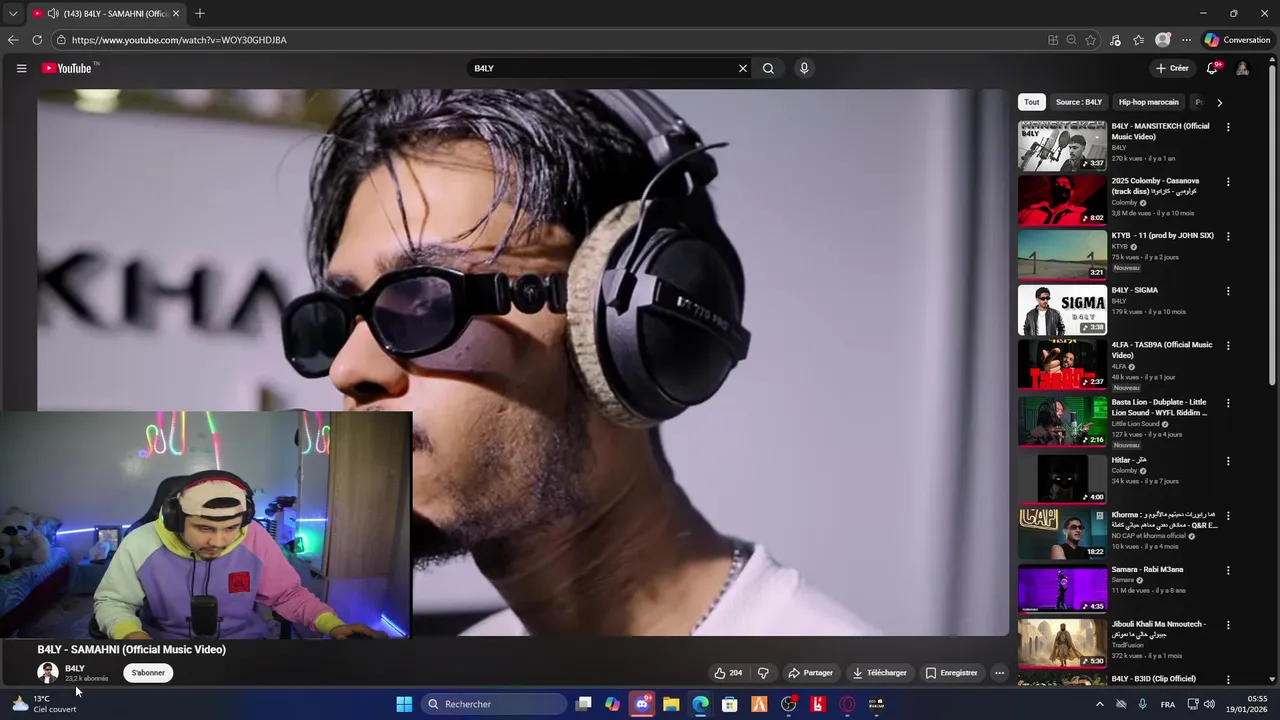Open the weather widget 13°C Ciel couvert
The image size is (1280, 720).
pyautogui.click(x=43, y=704)
